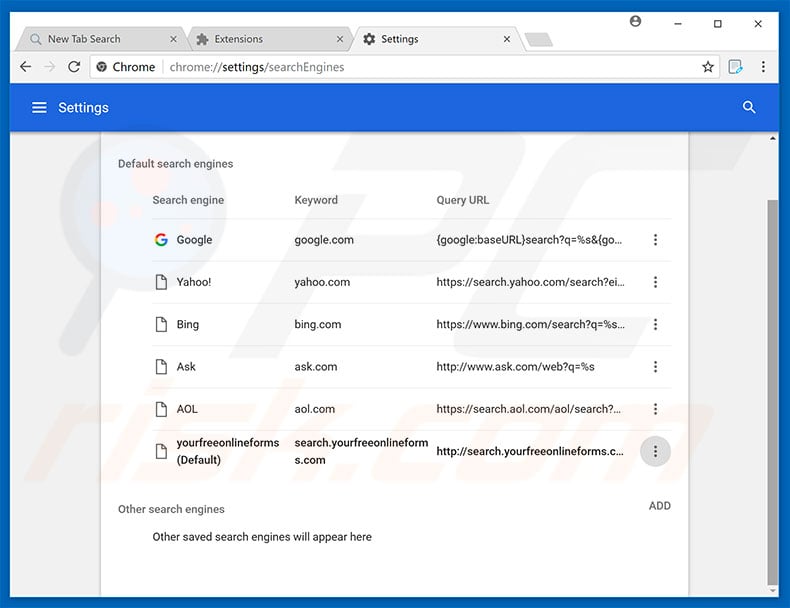Click the Yahoo query URL text
The image size is (790, 608).
click(x=530, y=282)
